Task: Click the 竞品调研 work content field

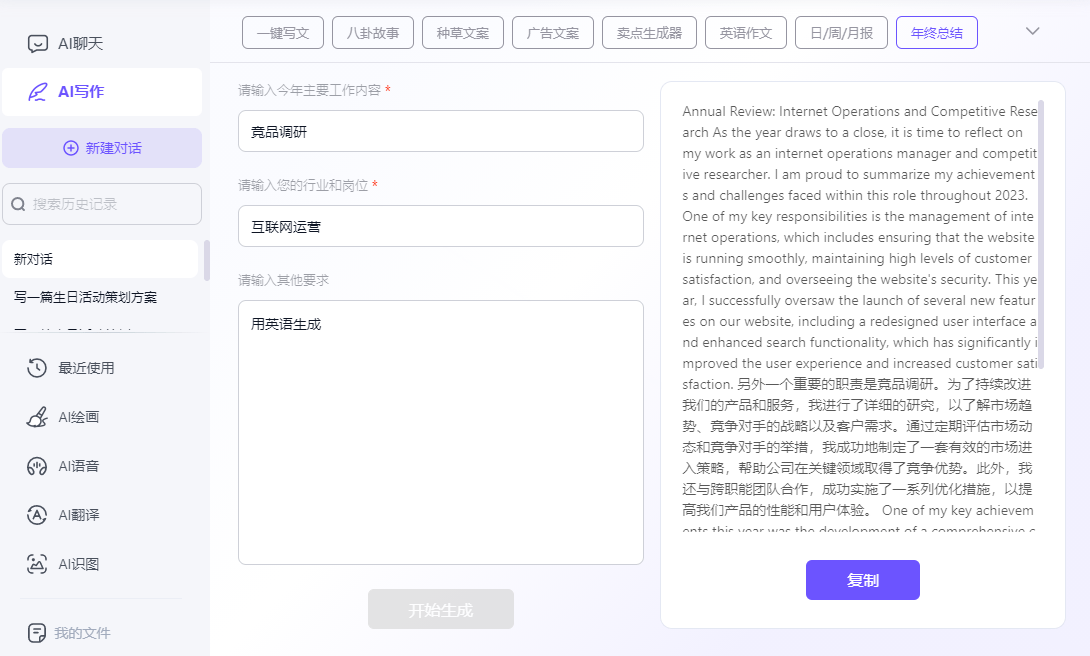Action: click(441, 131)
